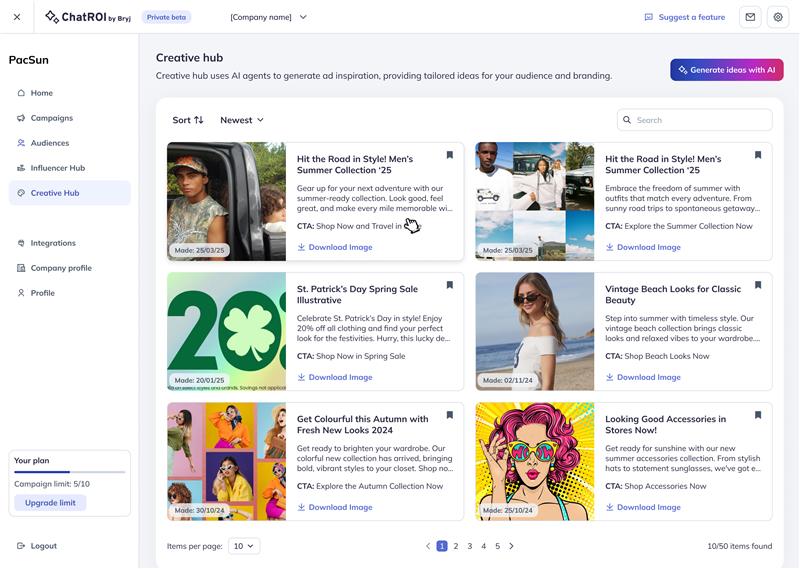Download image for Gear up card
800x569 pixels.
[335, 247]
